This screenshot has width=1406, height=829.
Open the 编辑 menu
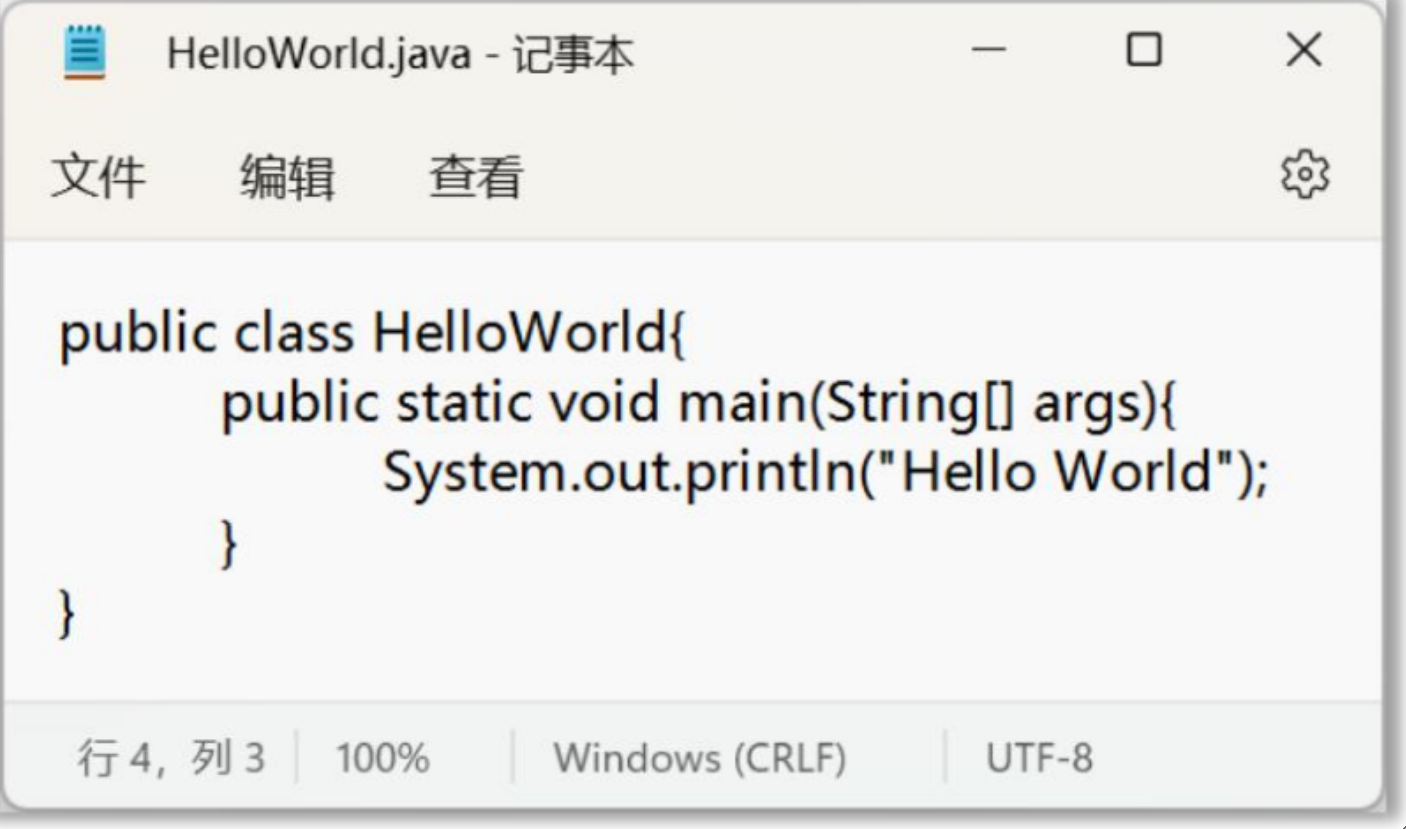point(287,178)
